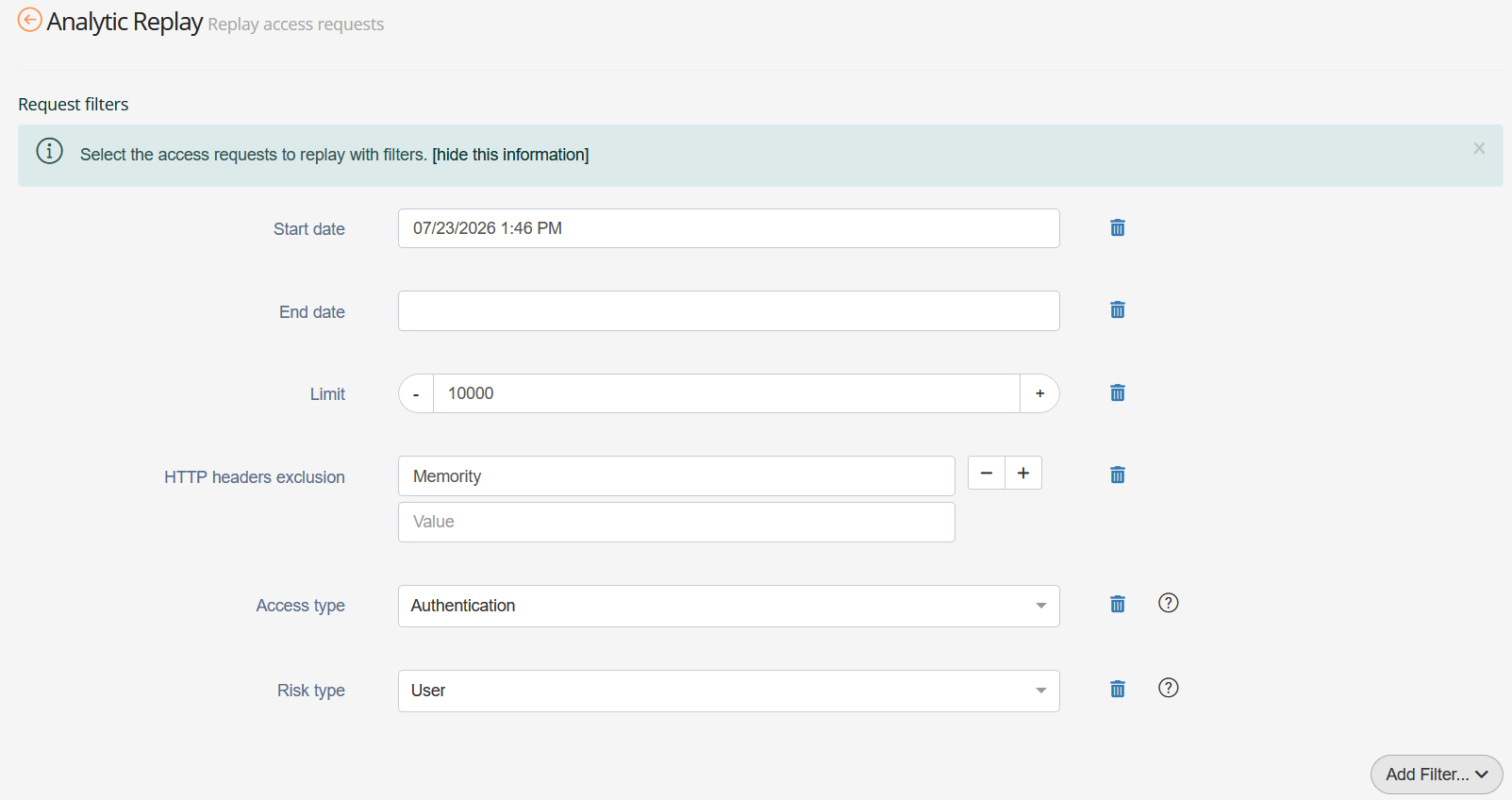Delete the End date filter

pyautogui.click(x=1118, y=309)
